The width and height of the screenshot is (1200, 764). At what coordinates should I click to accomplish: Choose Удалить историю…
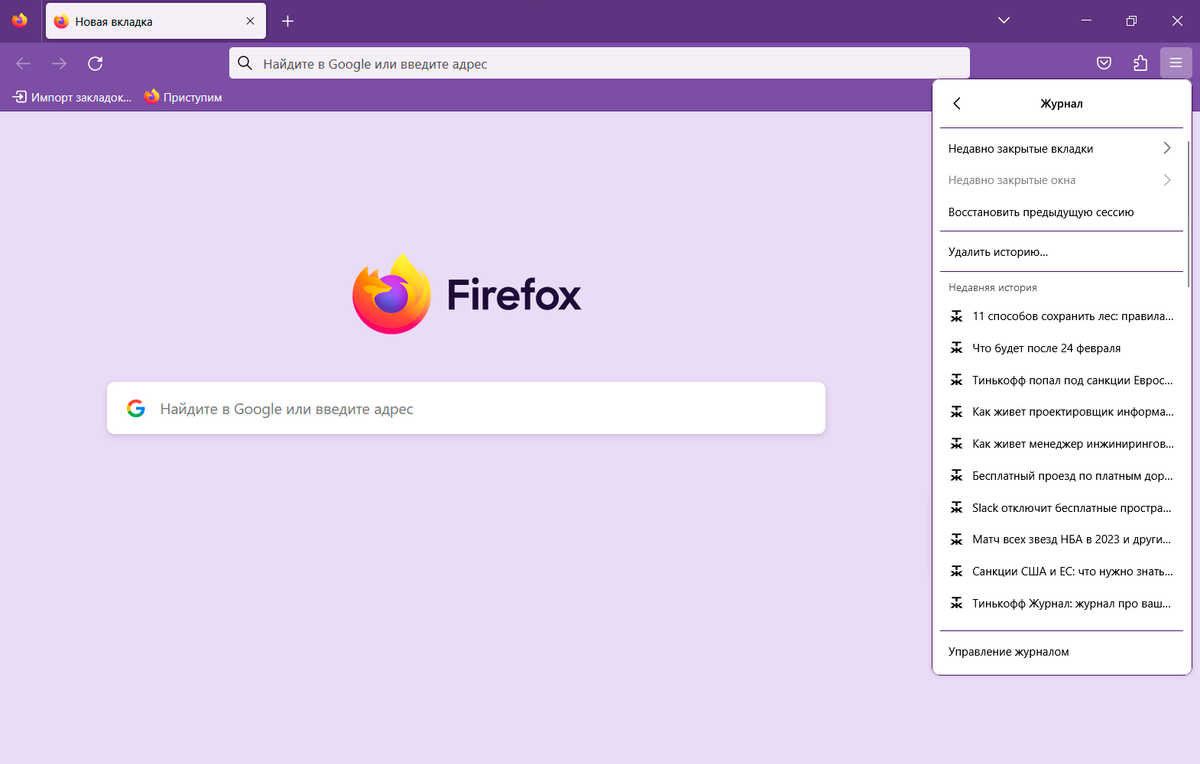click(x=1061, y=252)
